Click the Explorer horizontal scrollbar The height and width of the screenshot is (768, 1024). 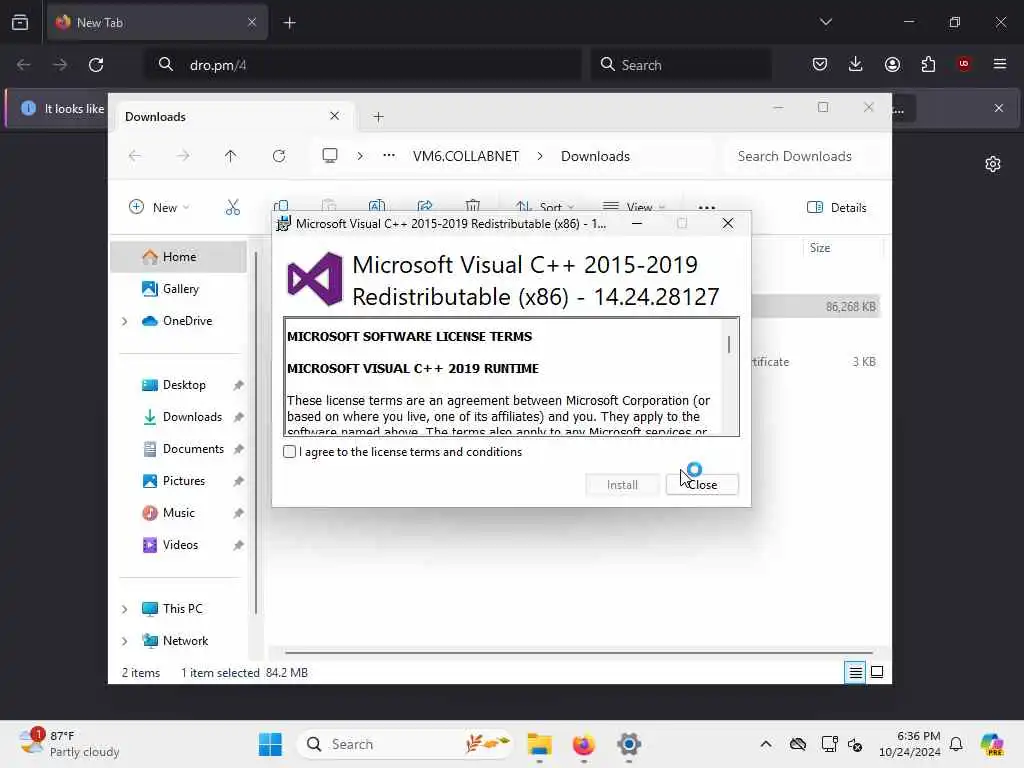pyautogui.click(x=579, y=652)
